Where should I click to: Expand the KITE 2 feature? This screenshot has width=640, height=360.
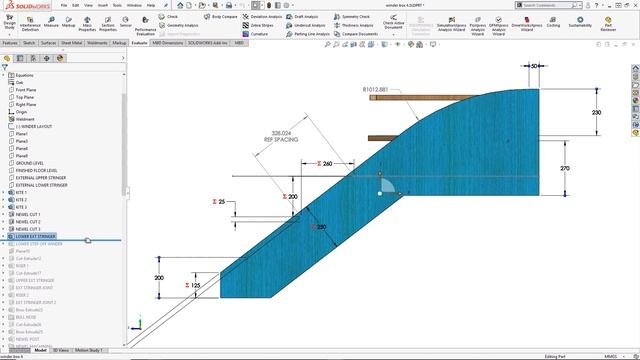click(4, 200)
